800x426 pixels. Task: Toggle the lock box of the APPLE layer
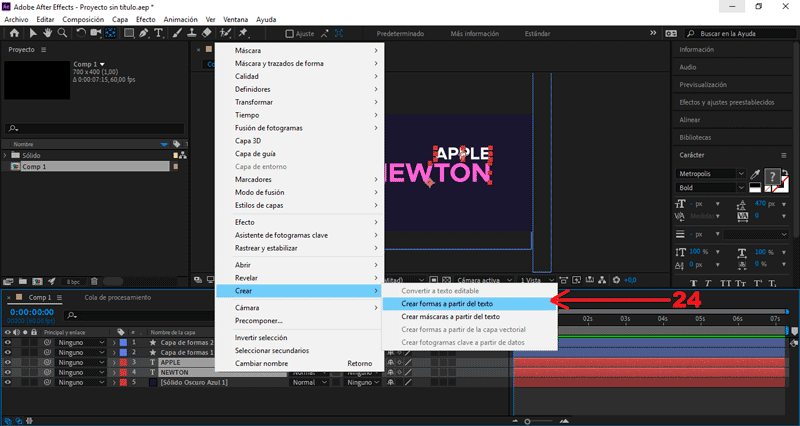coord(34,362)
